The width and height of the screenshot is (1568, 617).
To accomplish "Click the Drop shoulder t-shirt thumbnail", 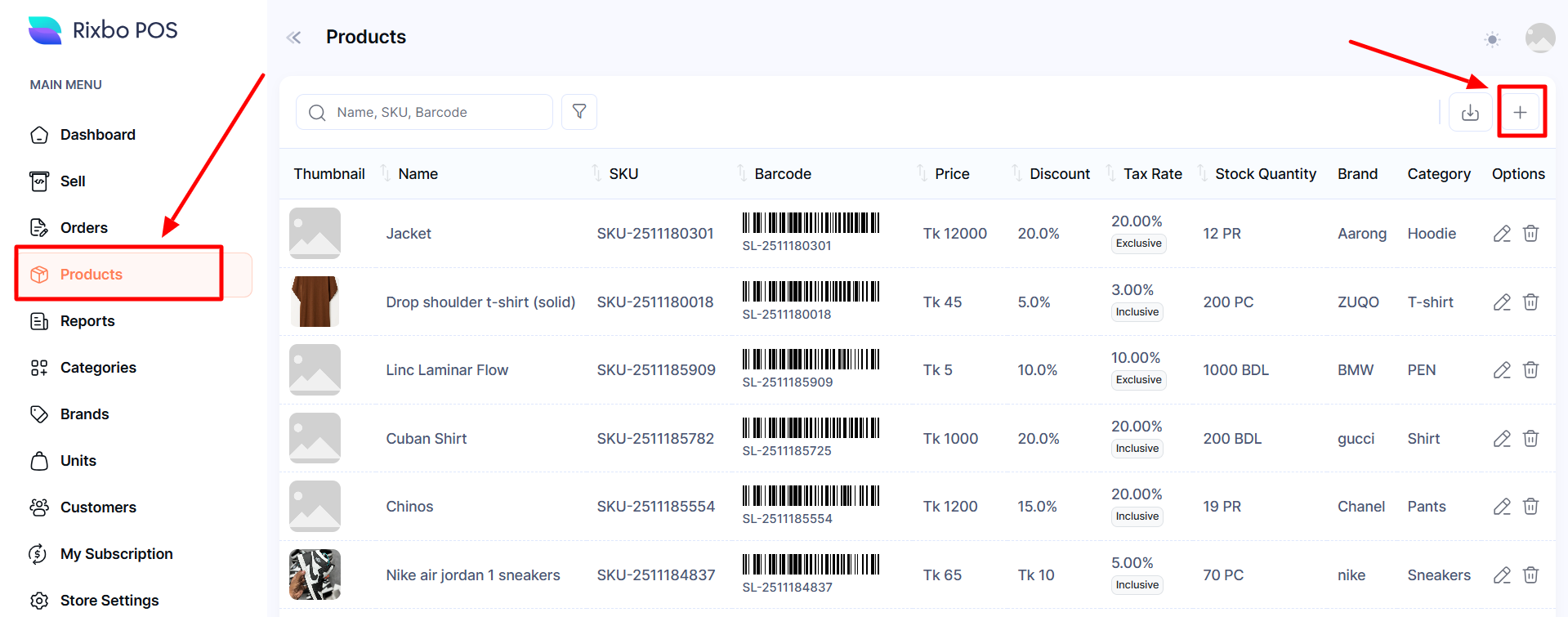I will [x=315, y=302].
